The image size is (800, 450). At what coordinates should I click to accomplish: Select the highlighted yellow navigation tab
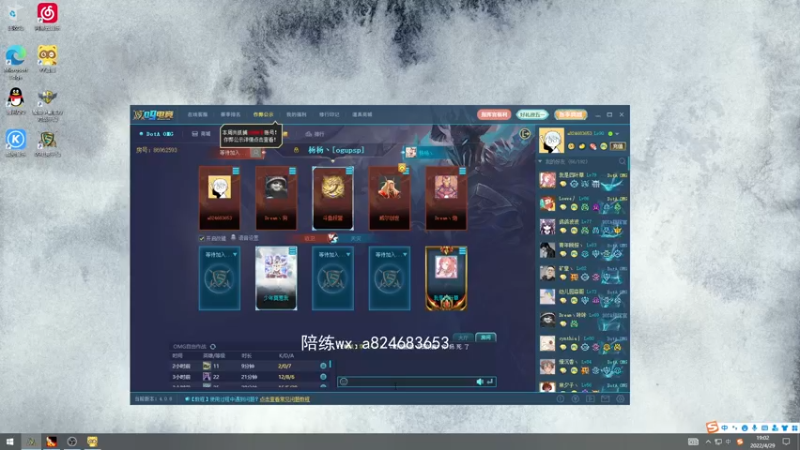[263, 115]
